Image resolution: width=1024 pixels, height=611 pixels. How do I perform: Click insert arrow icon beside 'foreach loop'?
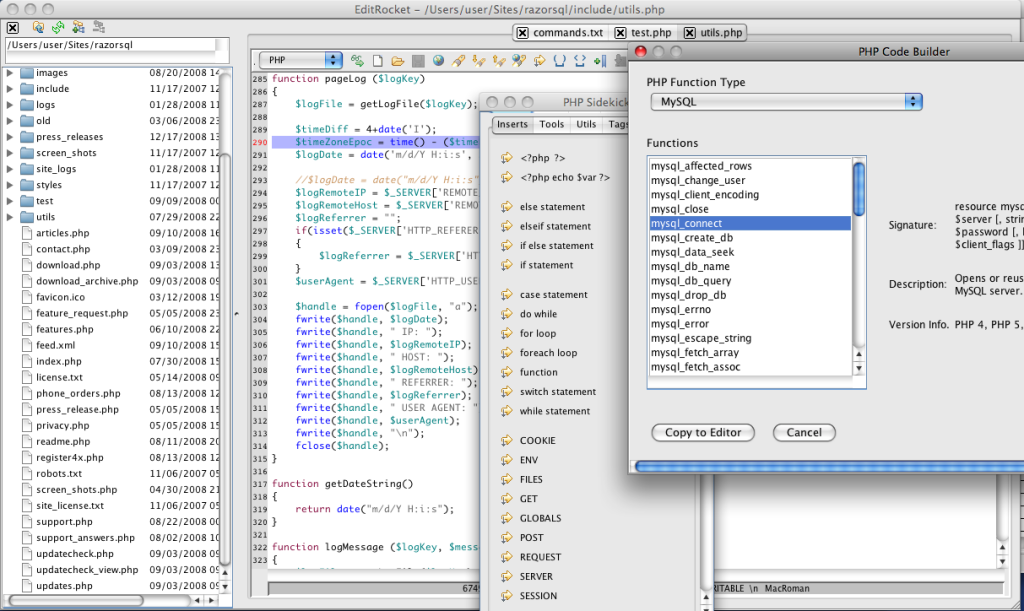(507, 353)
